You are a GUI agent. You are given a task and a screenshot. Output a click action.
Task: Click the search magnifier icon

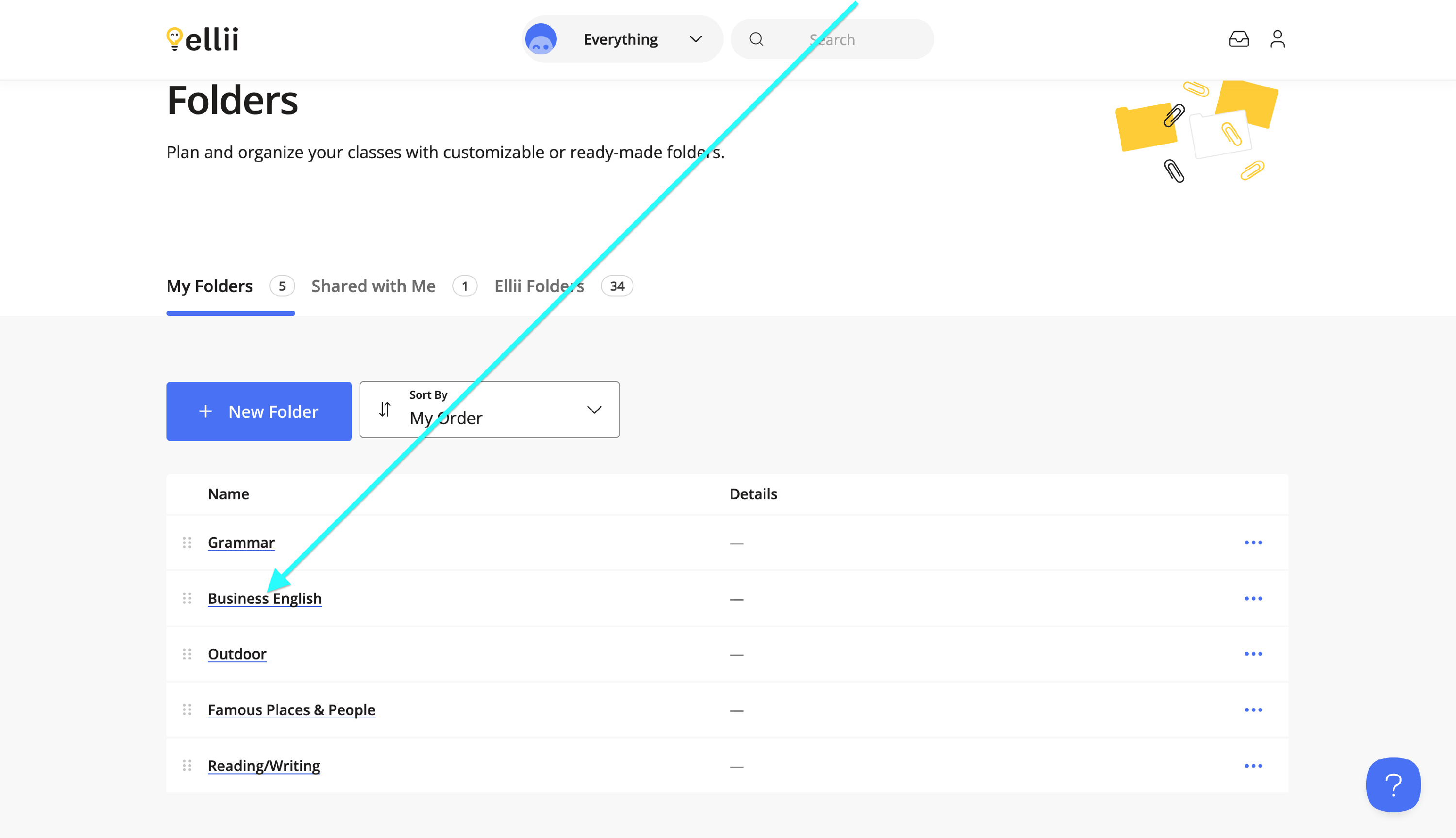756,39
